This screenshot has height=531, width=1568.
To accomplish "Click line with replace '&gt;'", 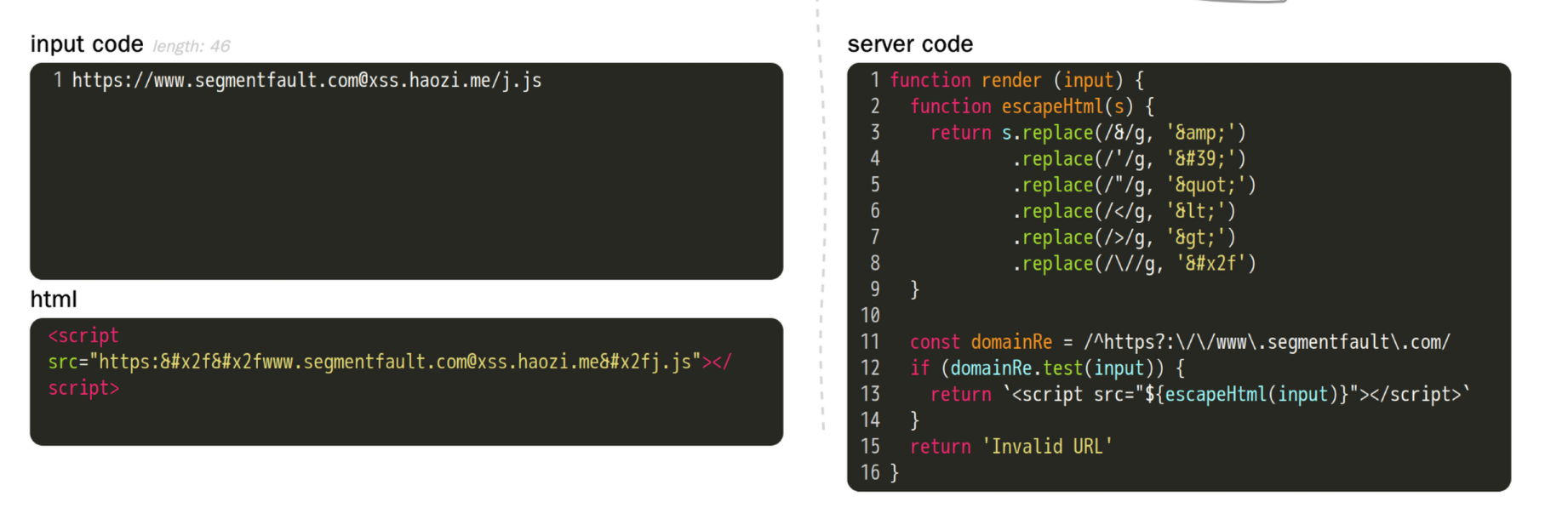I will click(1124, 237).
